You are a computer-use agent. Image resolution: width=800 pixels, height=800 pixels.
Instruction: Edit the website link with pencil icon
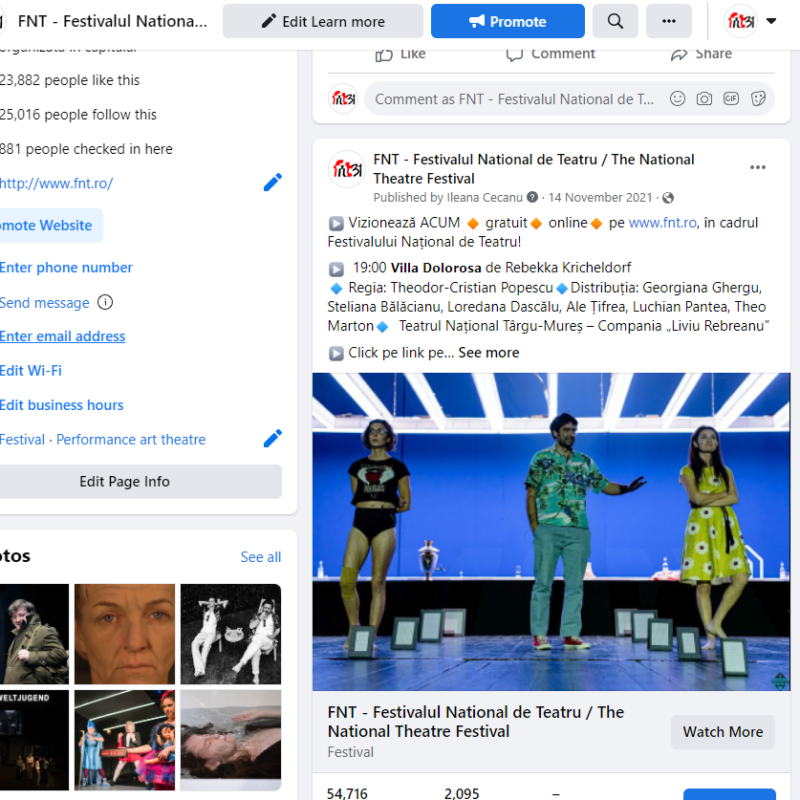[x=272, y=182]
